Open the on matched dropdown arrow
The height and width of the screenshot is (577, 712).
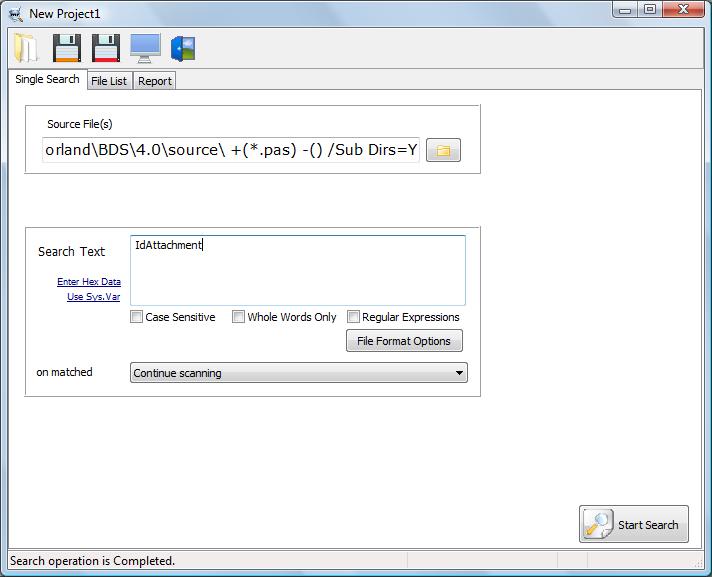(459, 373)
